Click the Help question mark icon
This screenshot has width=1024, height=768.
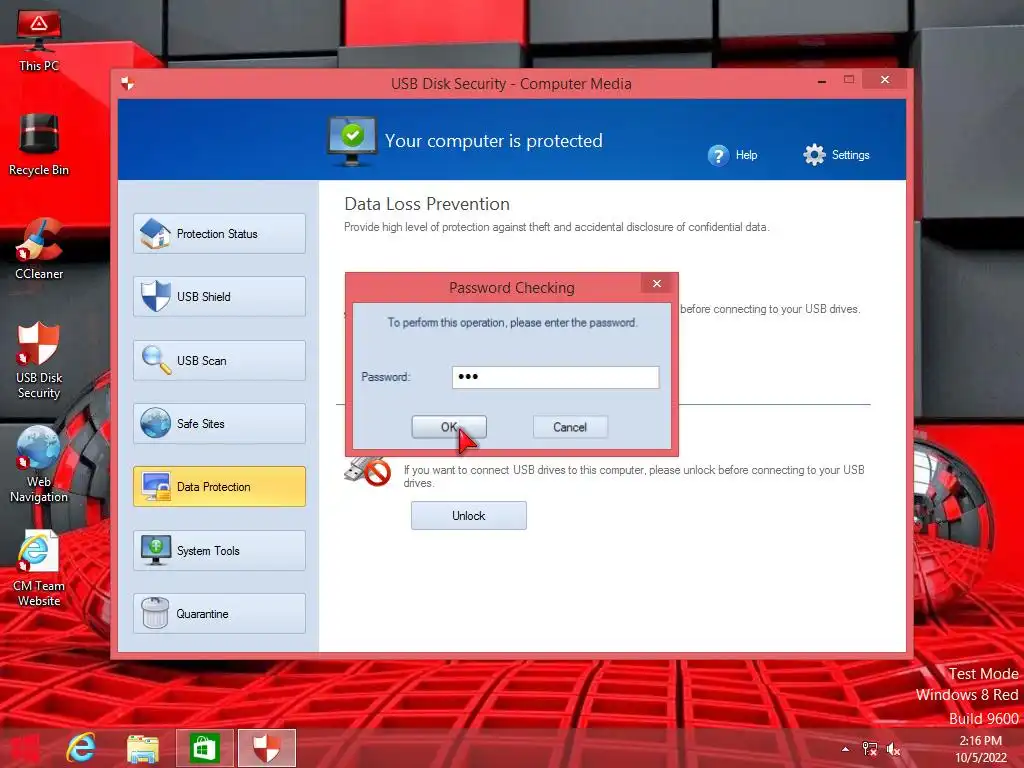[718, 155]
